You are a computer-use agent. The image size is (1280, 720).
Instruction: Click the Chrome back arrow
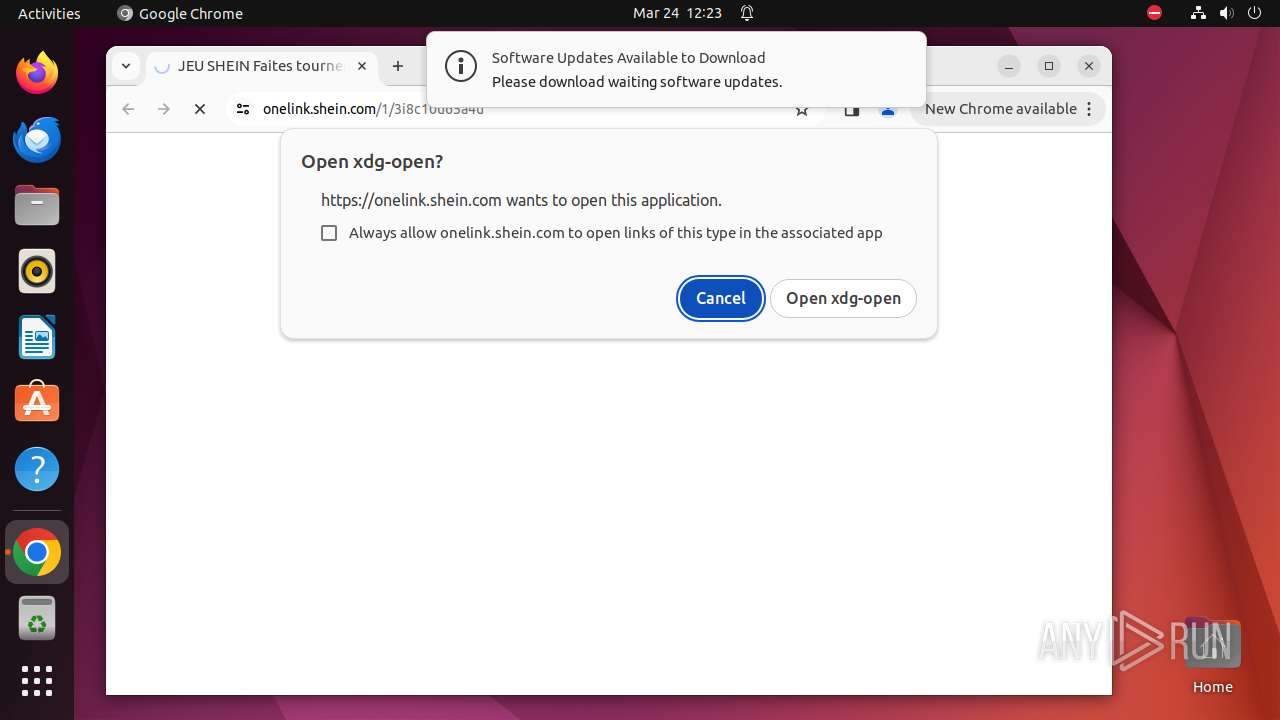pos(128,109)
